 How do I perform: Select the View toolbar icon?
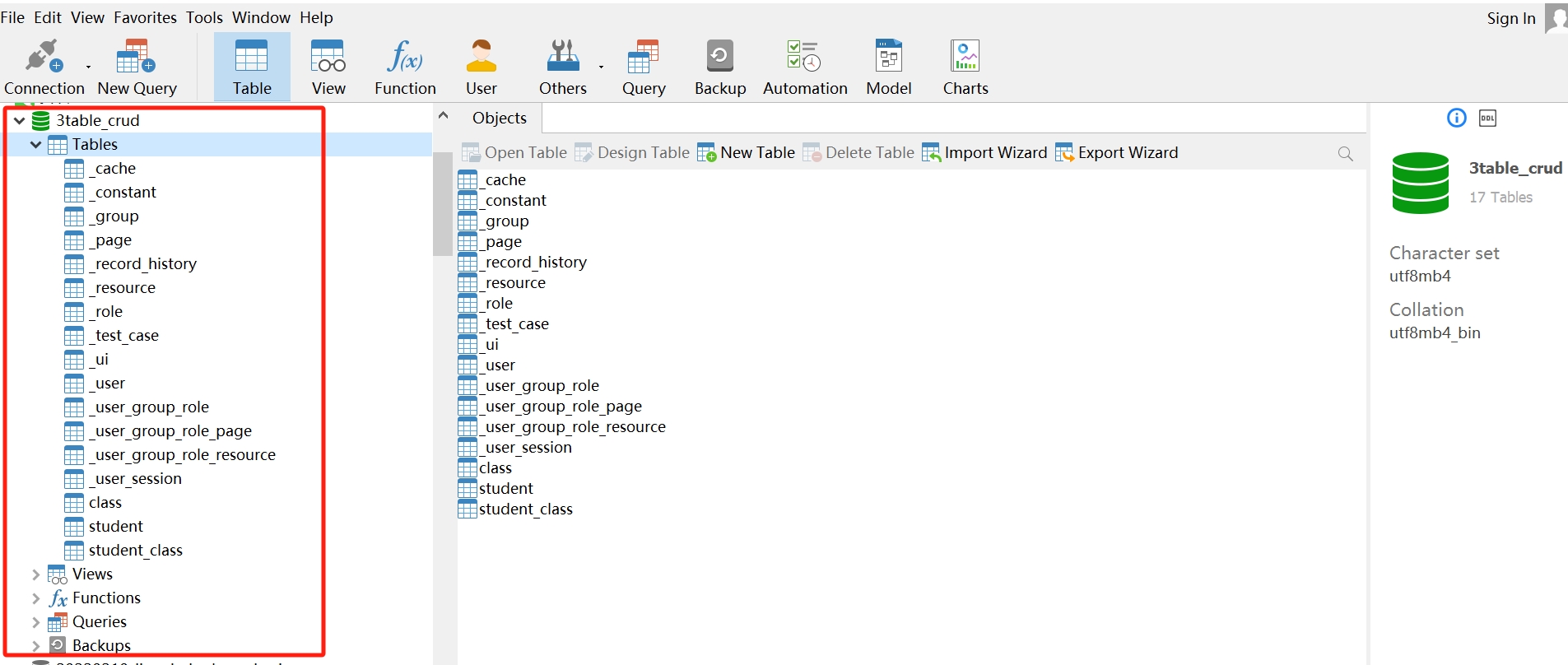point(328,58)
